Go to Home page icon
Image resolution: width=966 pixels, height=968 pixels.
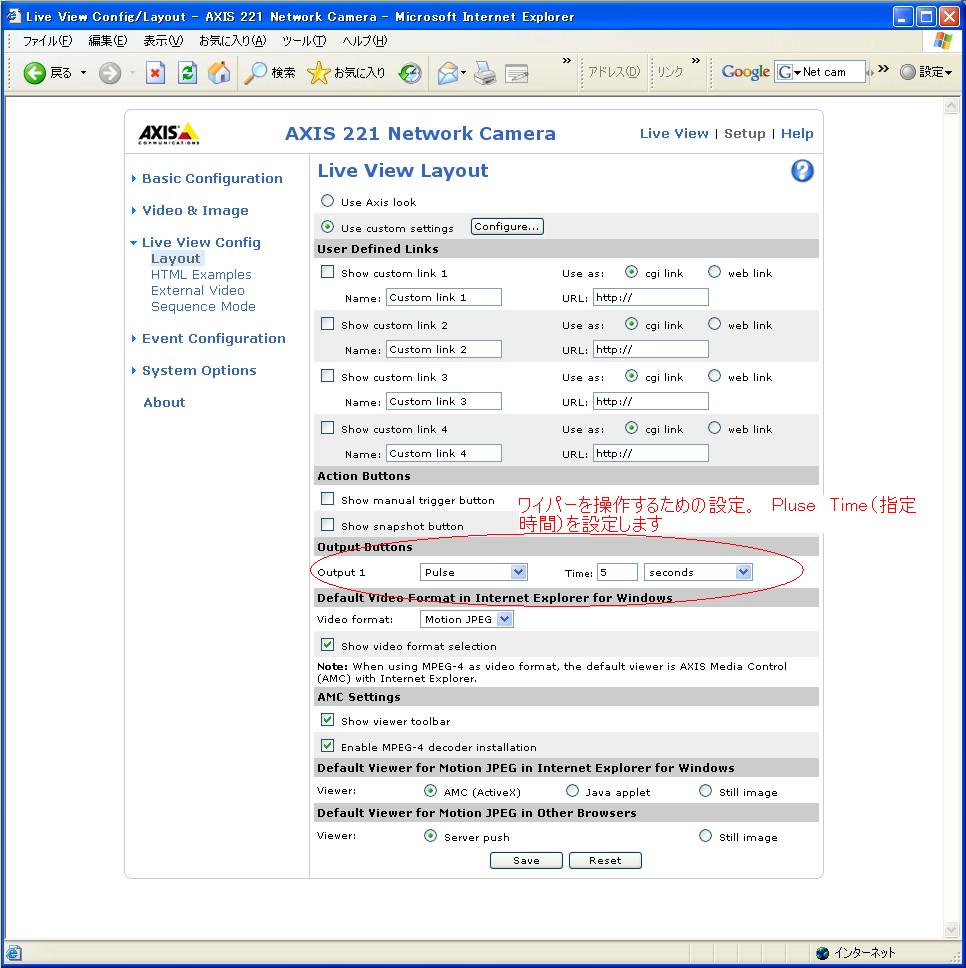[x=219, y=73]
